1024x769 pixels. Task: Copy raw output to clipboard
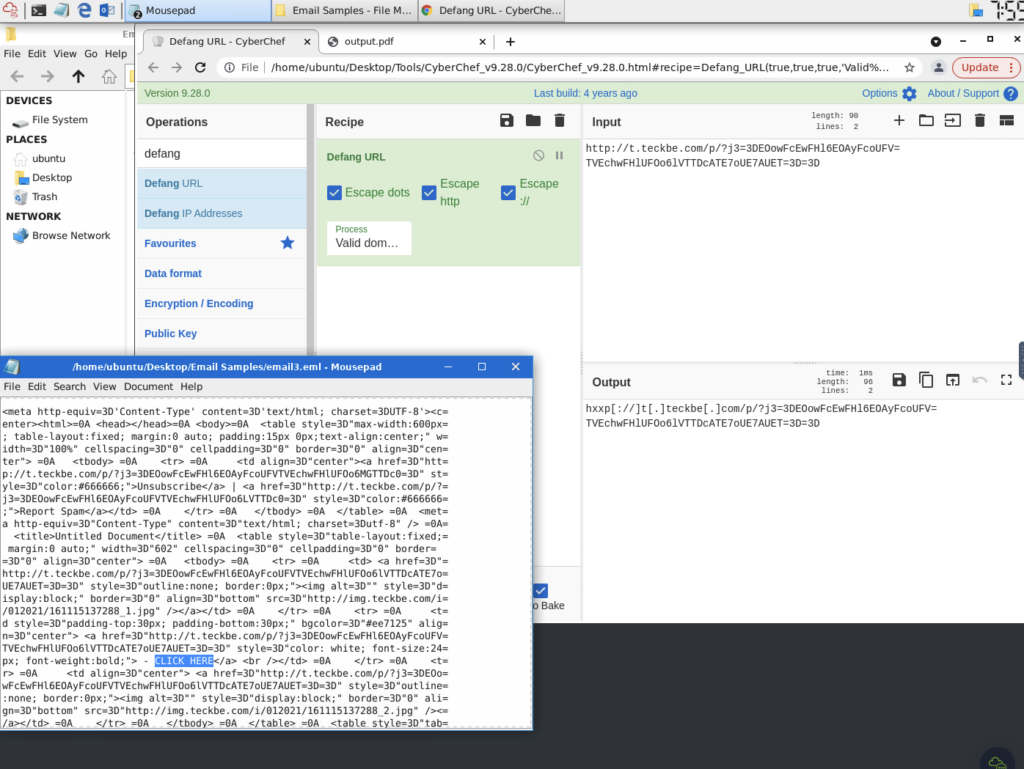[926, 380]
